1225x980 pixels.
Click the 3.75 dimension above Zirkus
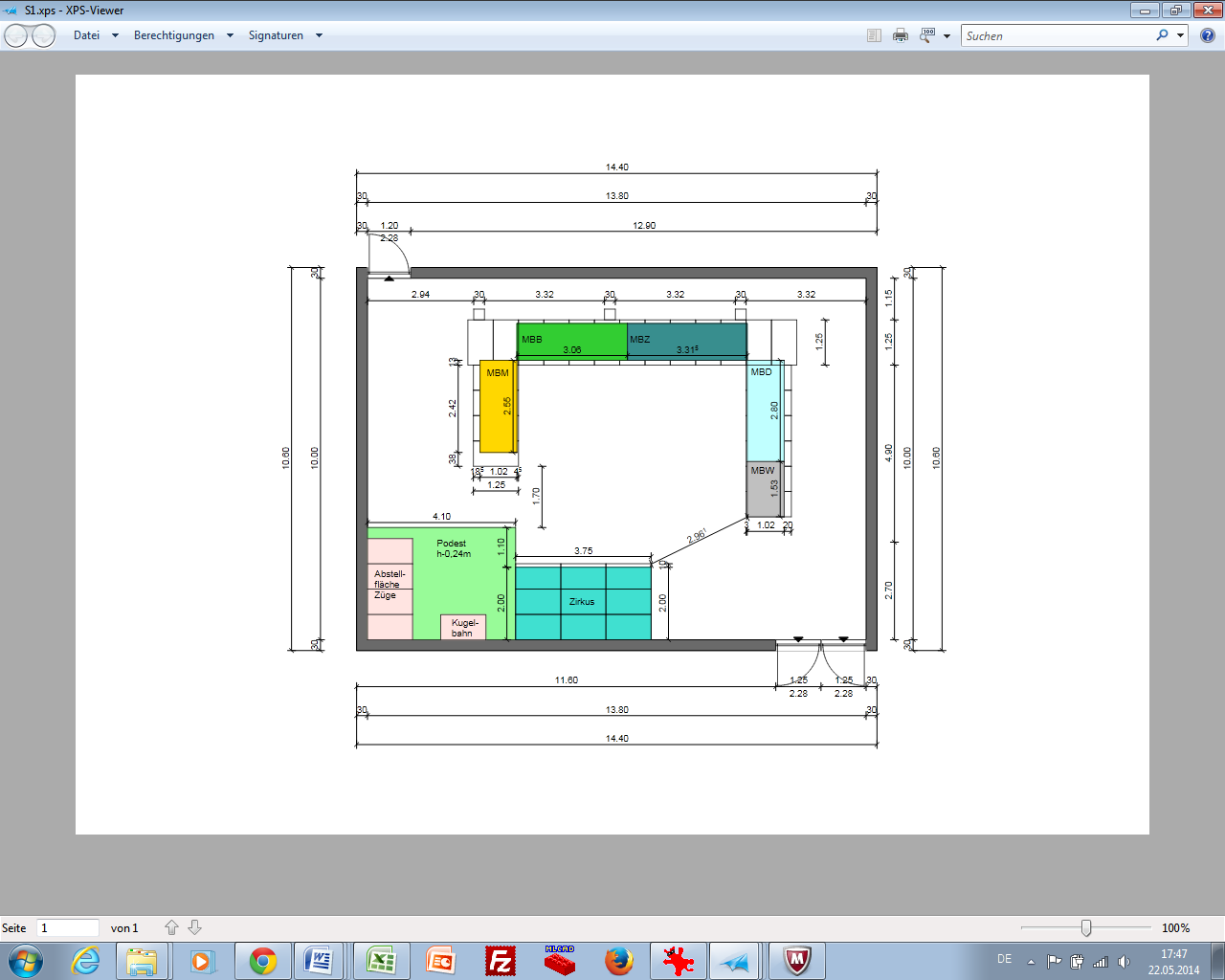coord(584,551)
